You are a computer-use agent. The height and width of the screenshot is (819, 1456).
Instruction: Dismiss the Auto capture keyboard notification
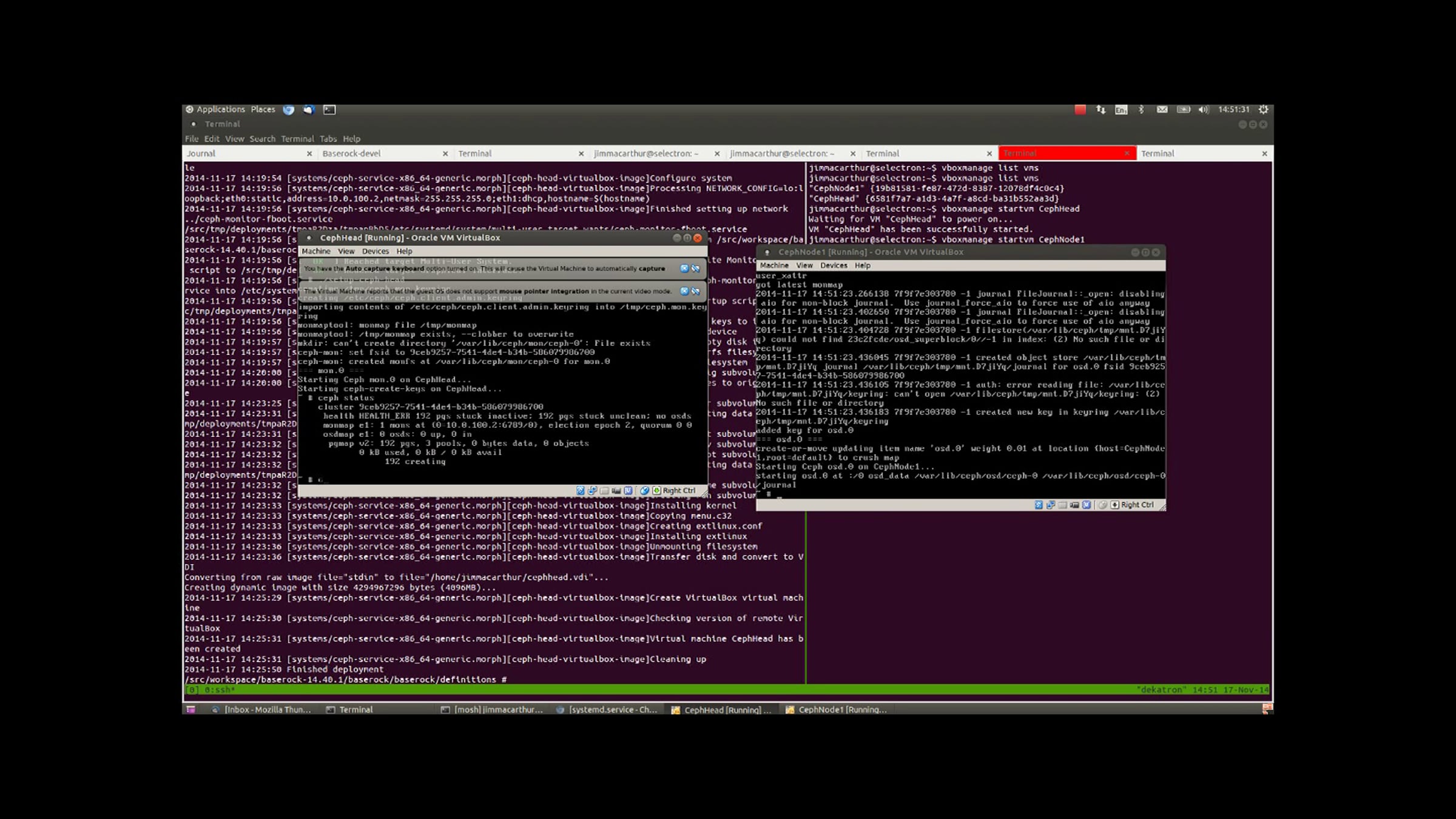(x=684, y=269)
